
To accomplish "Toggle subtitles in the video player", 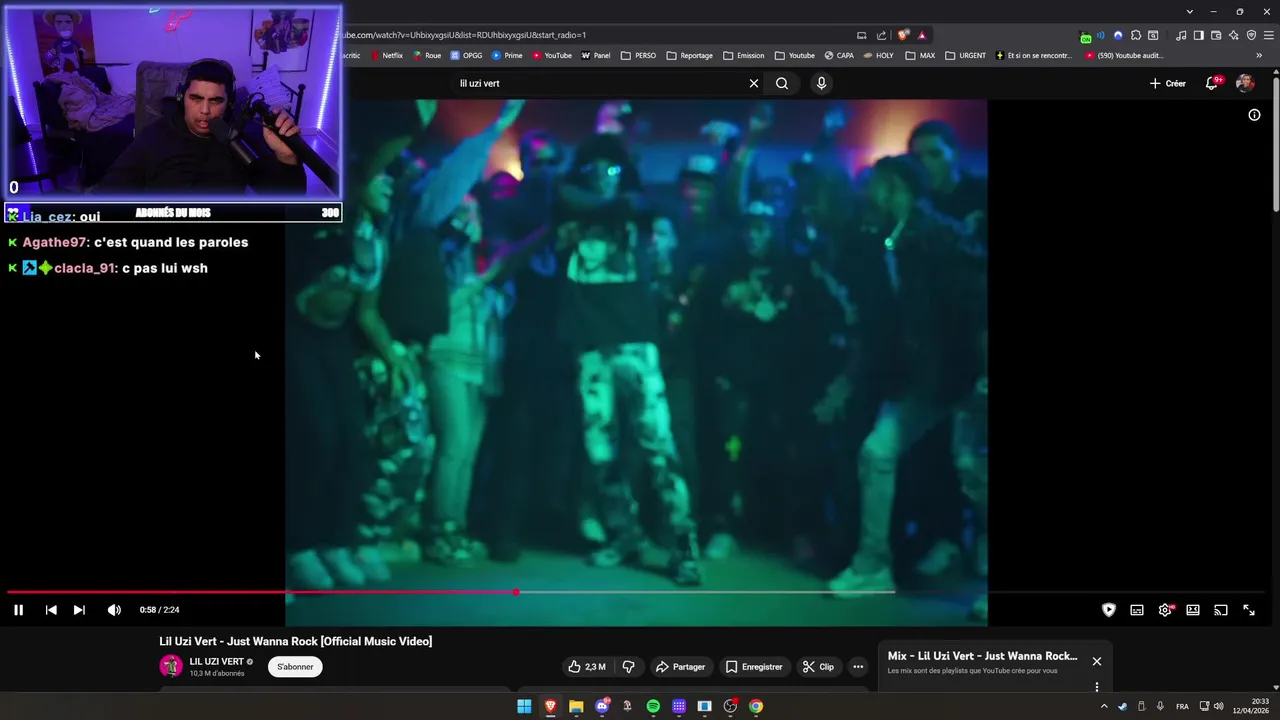I will tap(1137, 610).
